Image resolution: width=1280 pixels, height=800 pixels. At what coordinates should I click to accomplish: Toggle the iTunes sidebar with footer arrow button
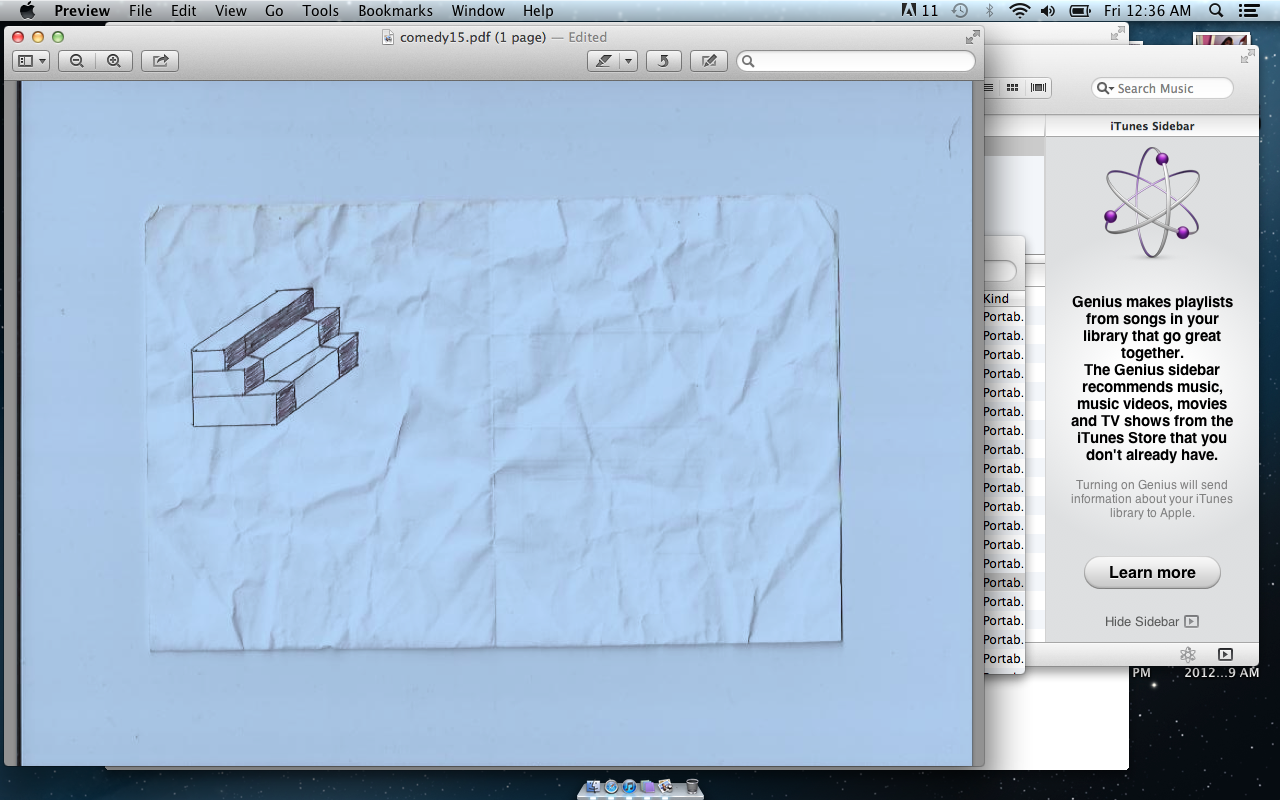click(x=1225, y=654)
